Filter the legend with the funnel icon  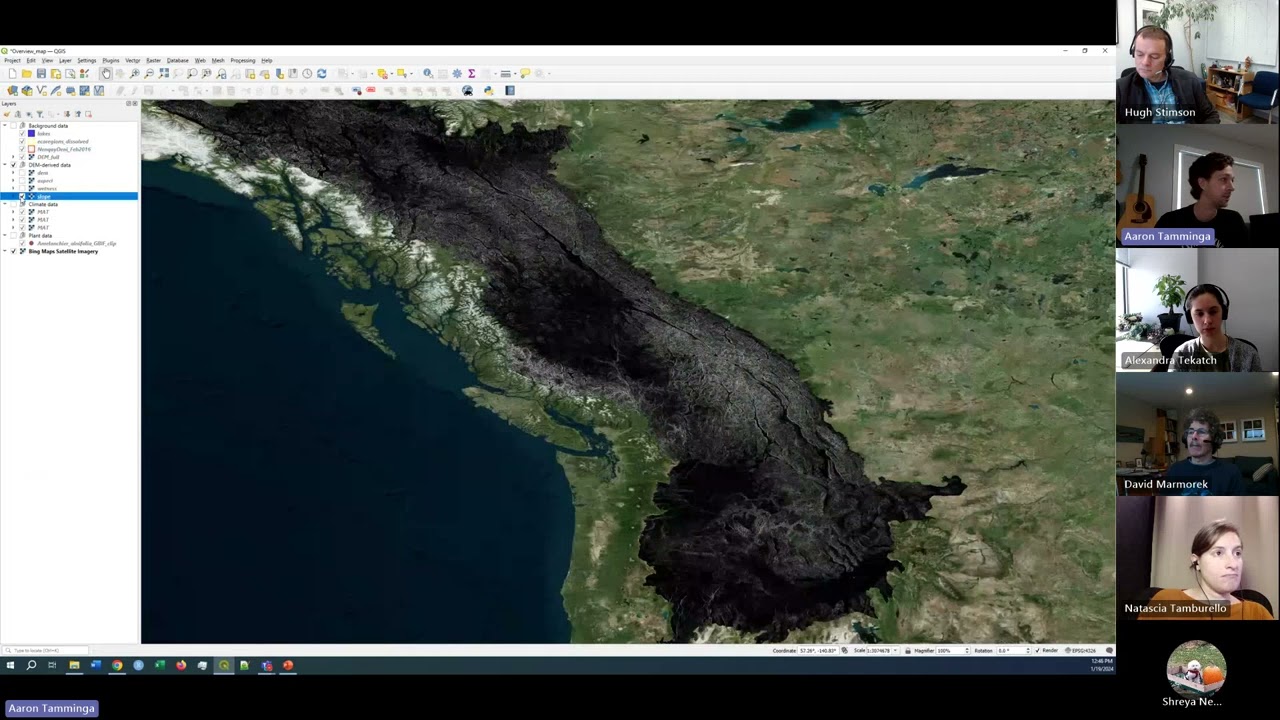point(40,114)
